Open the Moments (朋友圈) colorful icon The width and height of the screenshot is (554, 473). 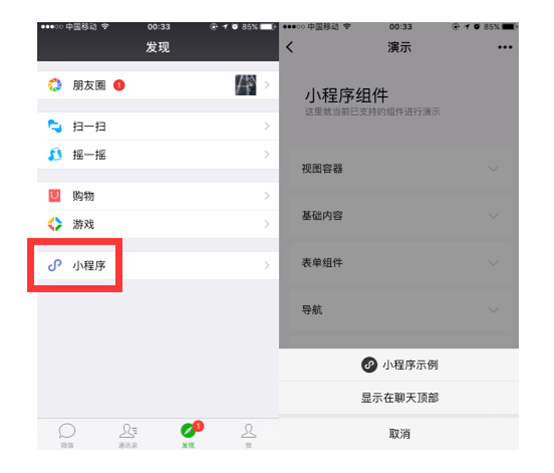[55, 85]
